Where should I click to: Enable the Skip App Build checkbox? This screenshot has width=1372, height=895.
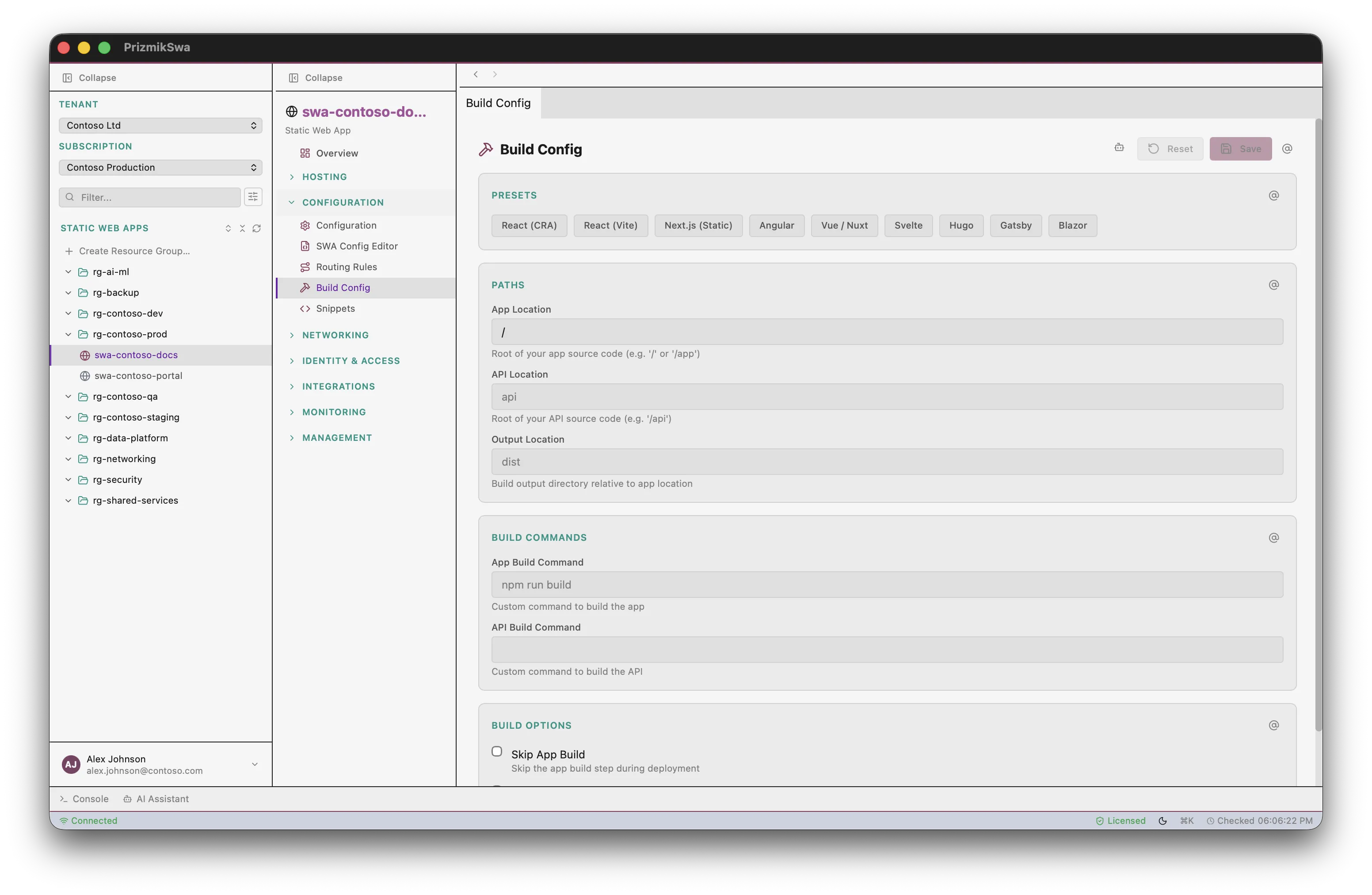pos(496,751)
